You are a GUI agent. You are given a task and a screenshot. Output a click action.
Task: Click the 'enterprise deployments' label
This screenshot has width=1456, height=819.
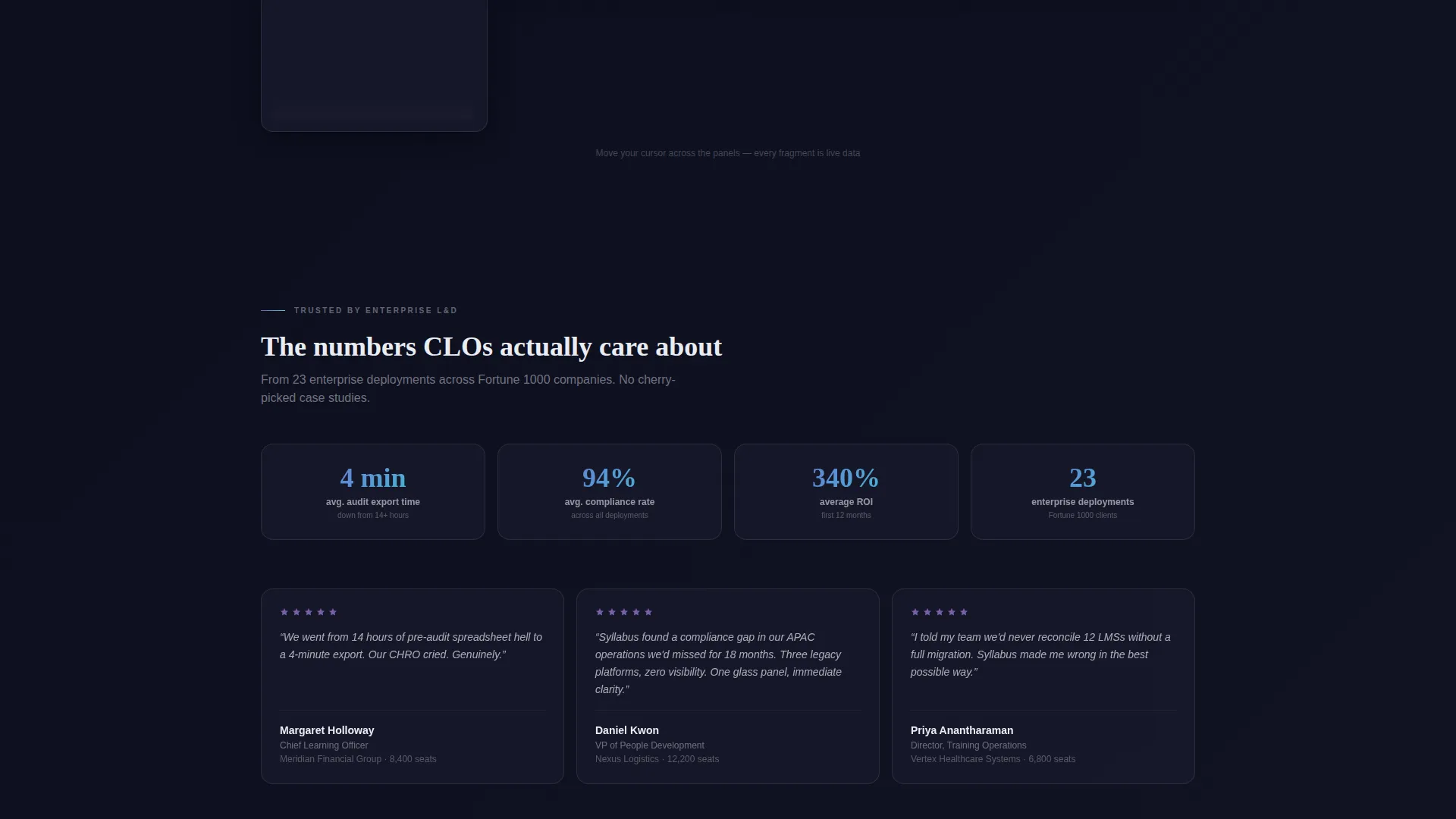click(x=1083, y=502)
